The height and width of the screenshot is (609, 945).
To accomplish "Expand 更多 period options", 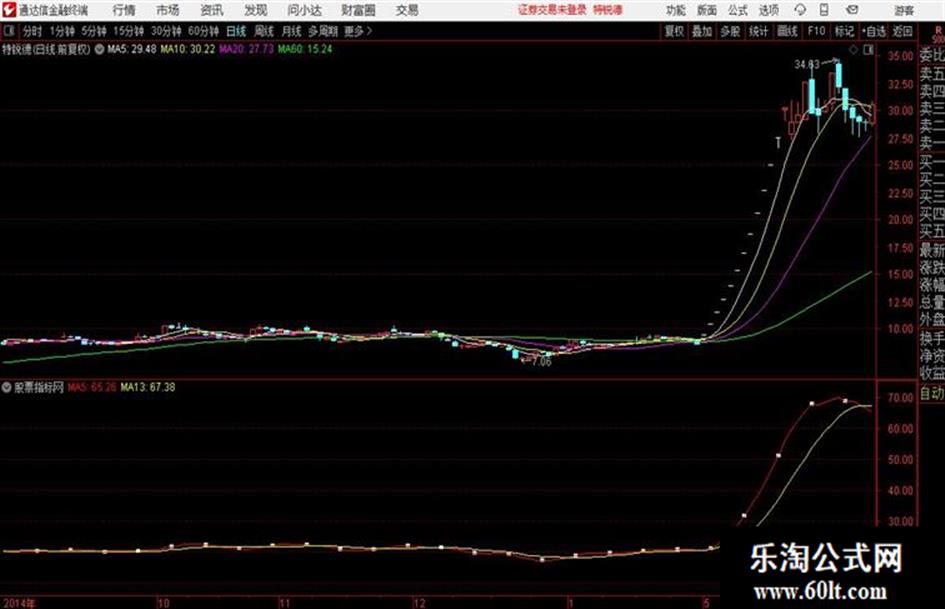I will [358, 31].
